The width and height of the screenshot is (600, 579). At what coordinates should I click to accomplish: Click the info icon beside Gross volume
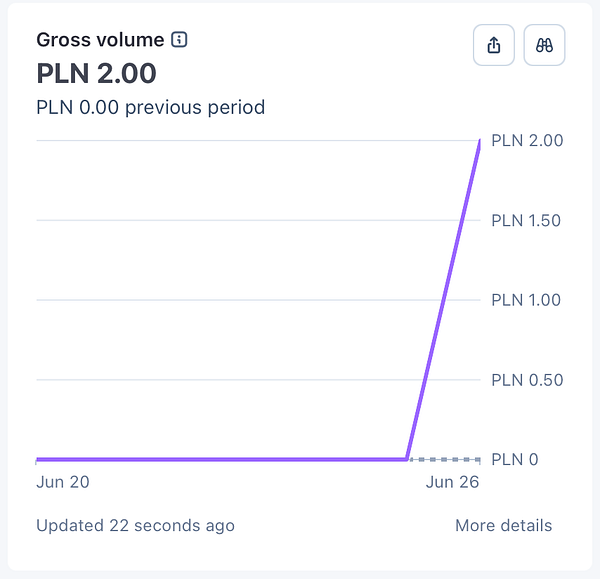click(179, 39)
